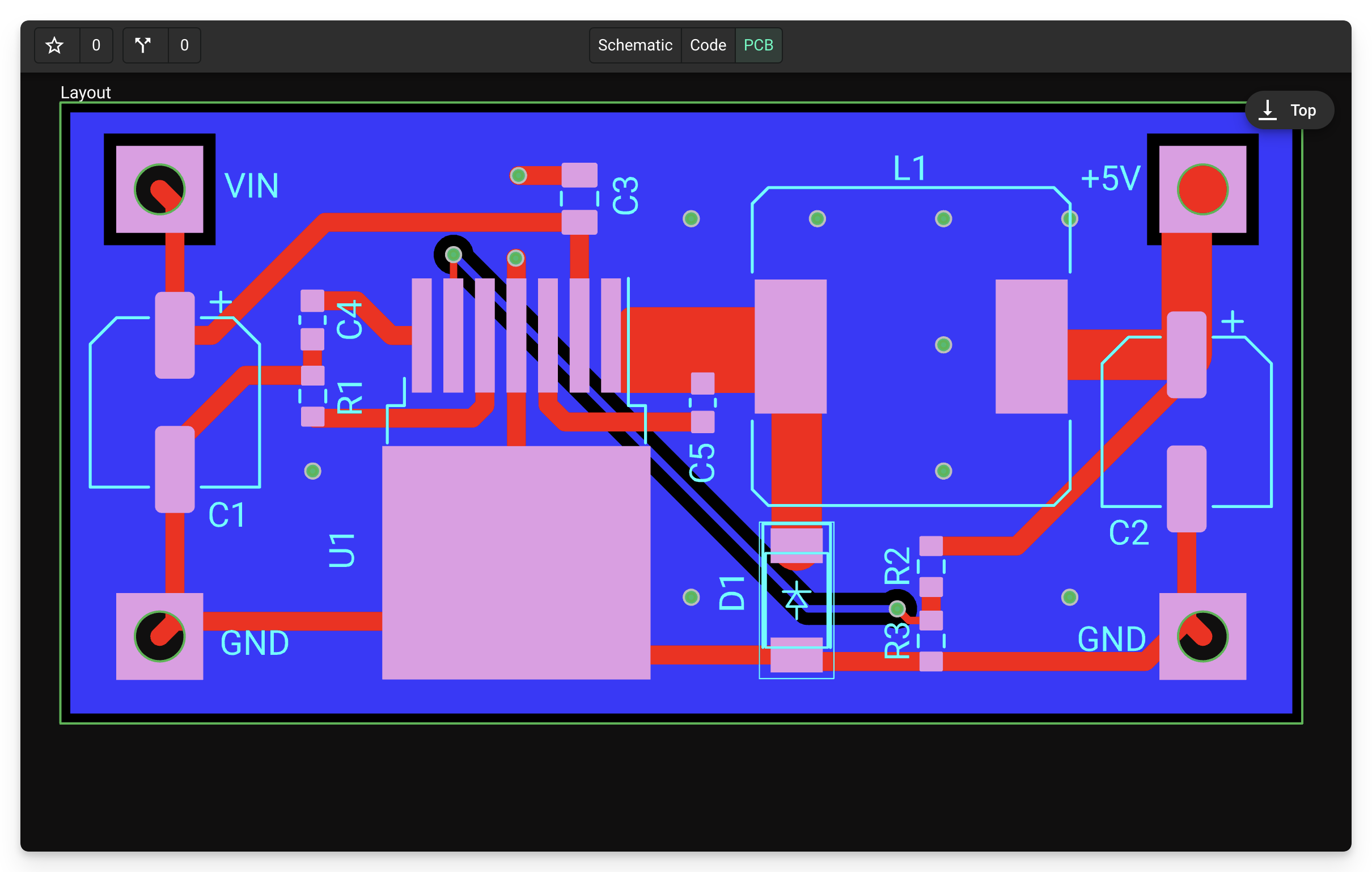This screenshot has height=872, width=1372.
Task: Click the fork icon
Action: tap(143, 45)
